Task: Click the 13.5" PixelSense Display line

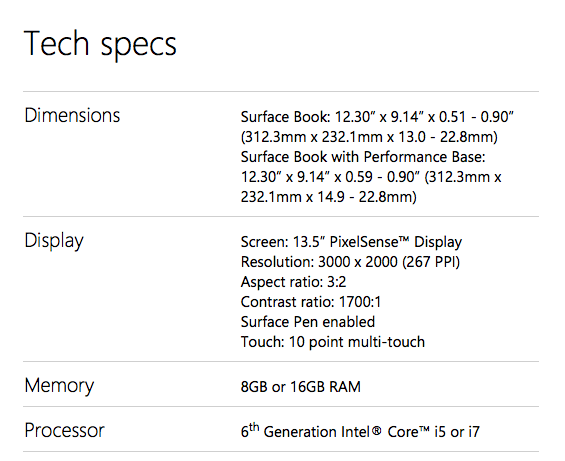Action: pyautogui.click(x=351, y=242)
